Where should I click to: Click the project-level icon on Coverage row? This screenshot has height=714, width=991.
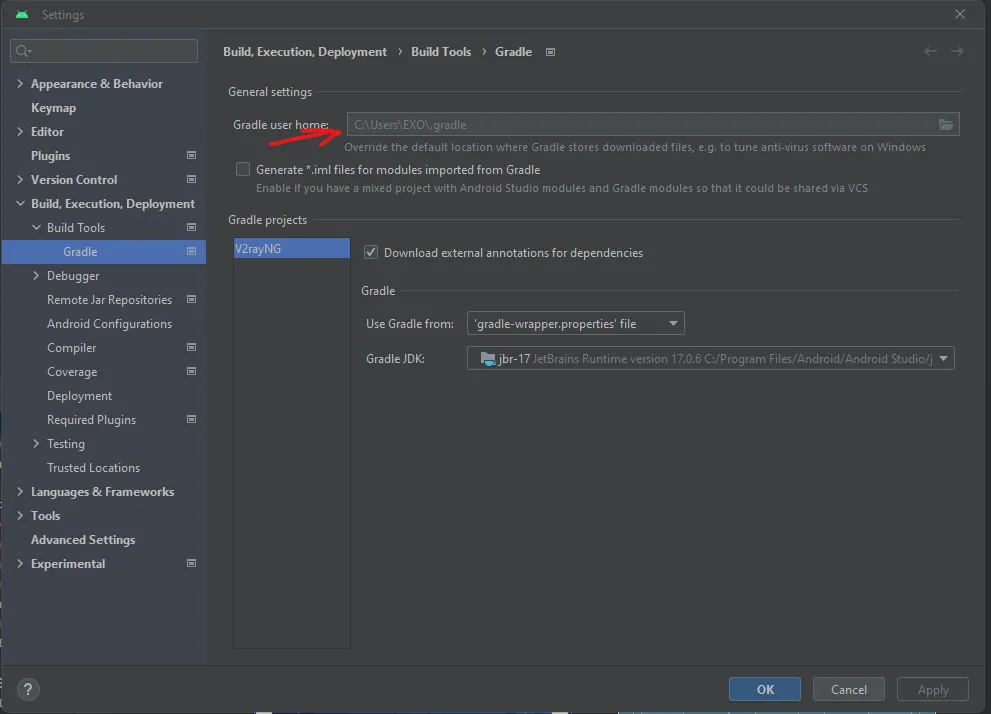click(192, 372)
